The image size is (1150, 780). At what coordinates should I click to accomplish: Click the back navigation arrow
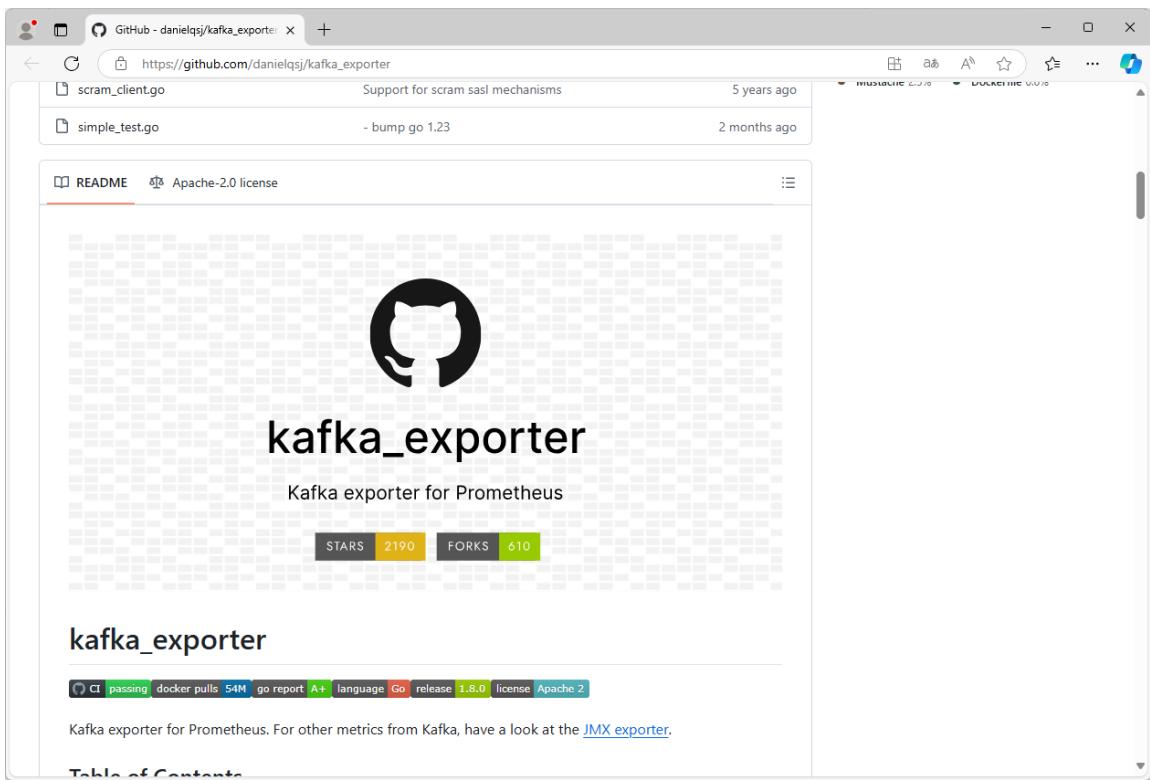32,64
